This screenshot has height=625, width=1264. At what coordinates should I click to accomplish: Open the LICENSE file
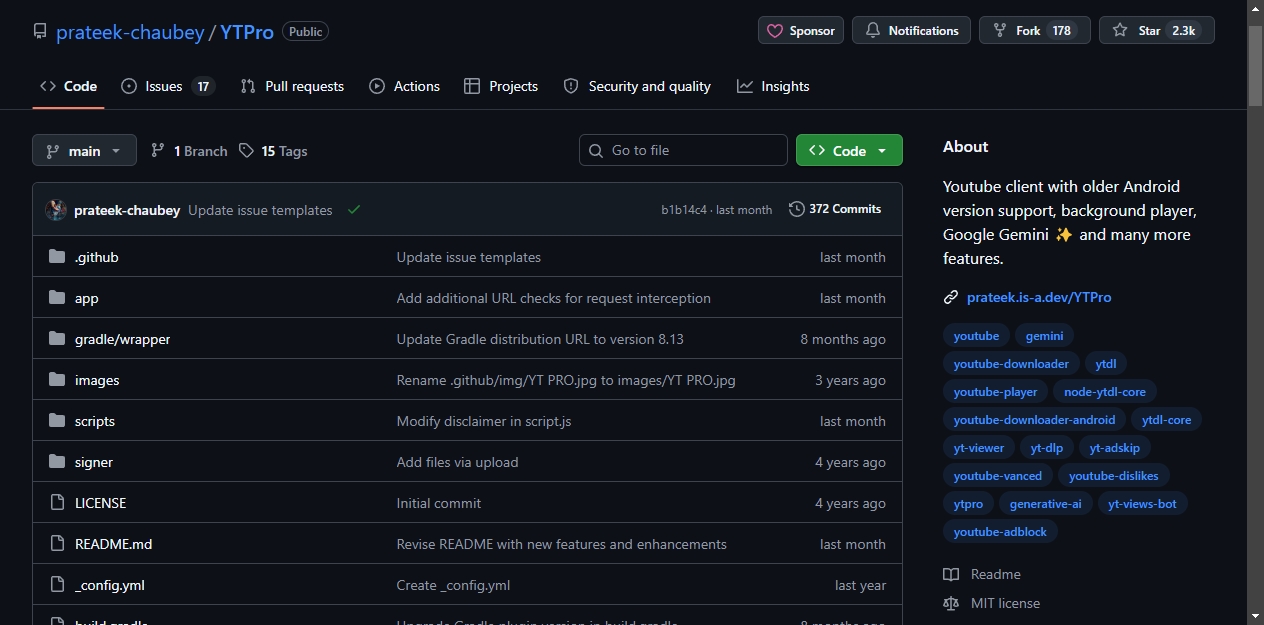[x=101, y=503]
